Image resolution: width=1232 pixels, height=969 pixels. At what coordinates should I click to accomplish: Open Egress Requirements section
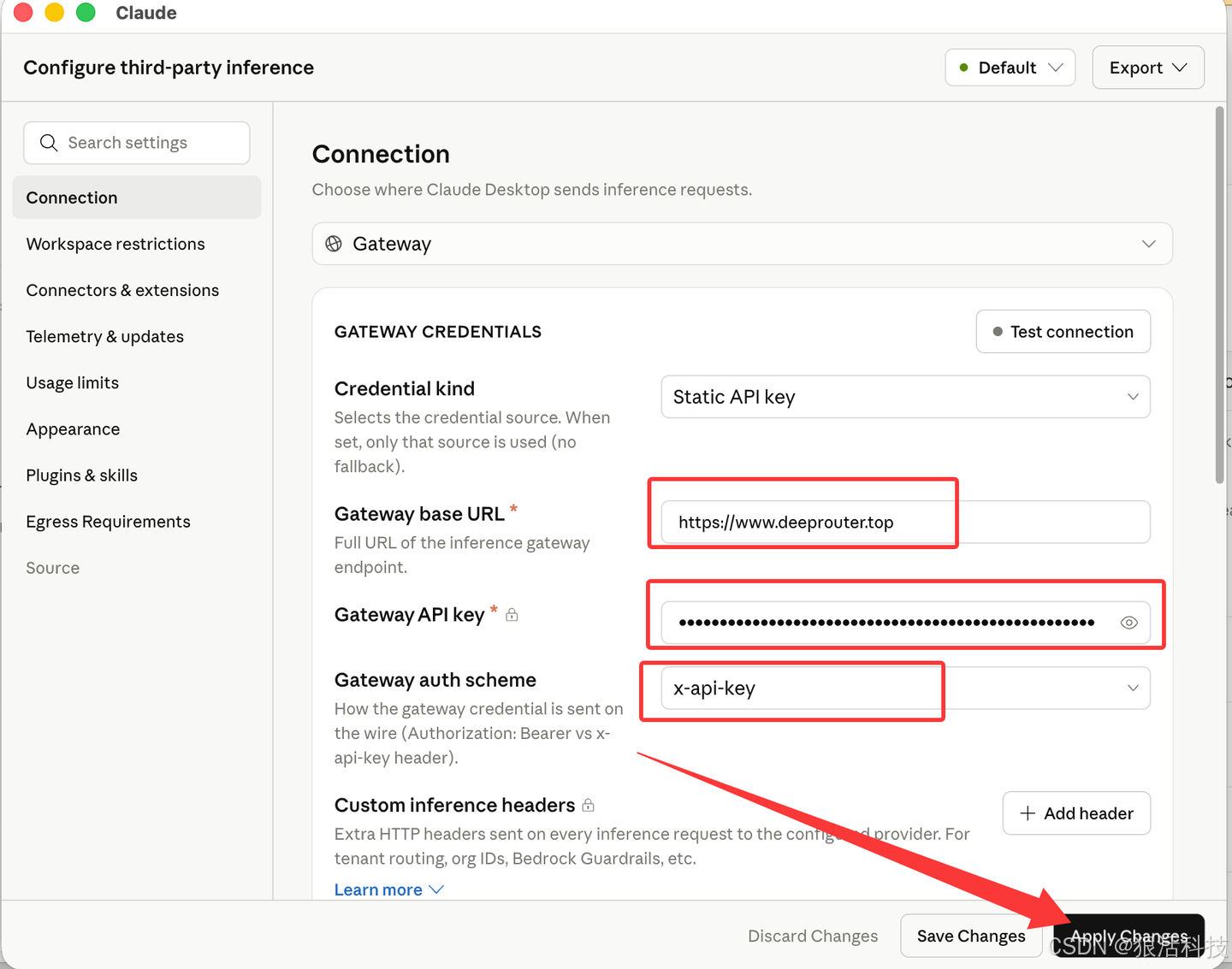pyautogui.click(x=109, y=522)
